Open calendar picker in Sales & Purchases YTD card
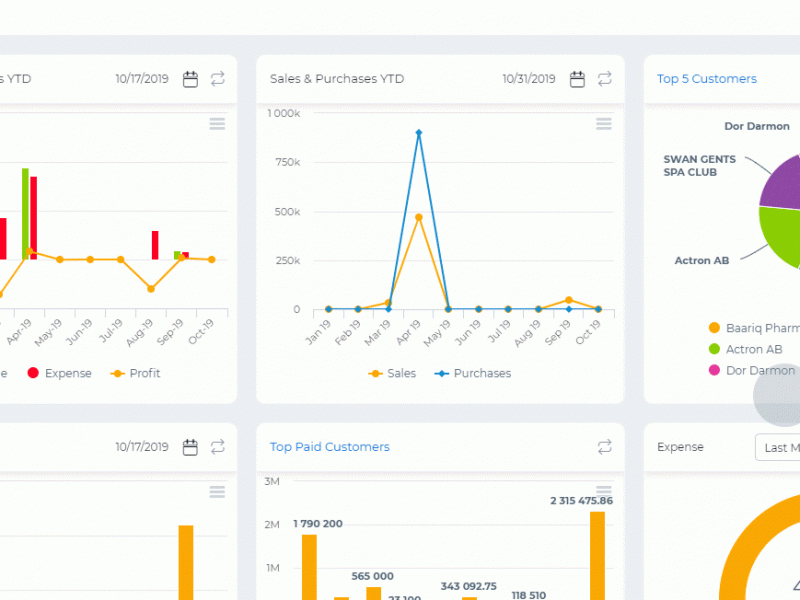 (x=577, y=80)
